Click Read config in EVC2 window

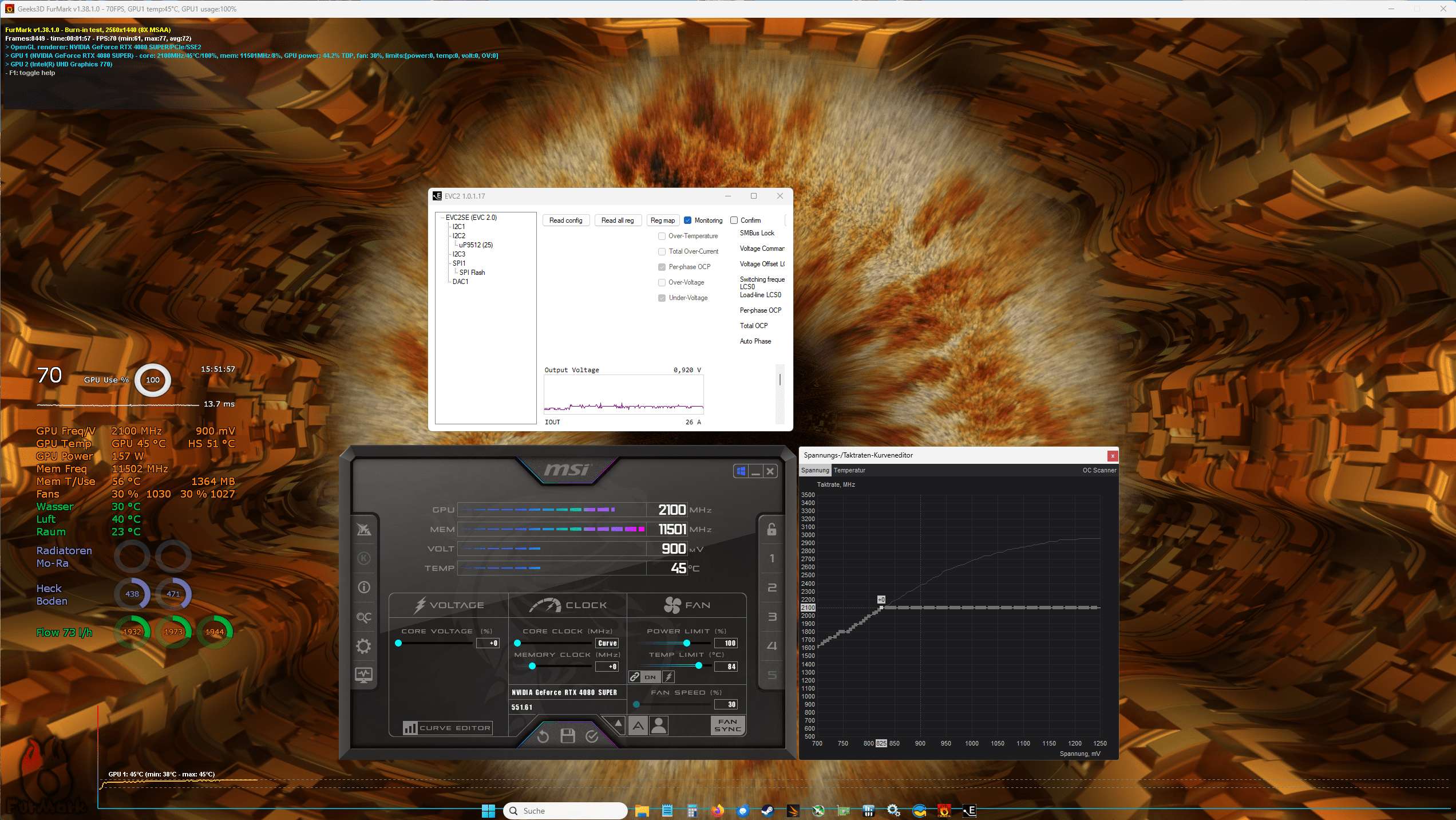click(565, 220)
